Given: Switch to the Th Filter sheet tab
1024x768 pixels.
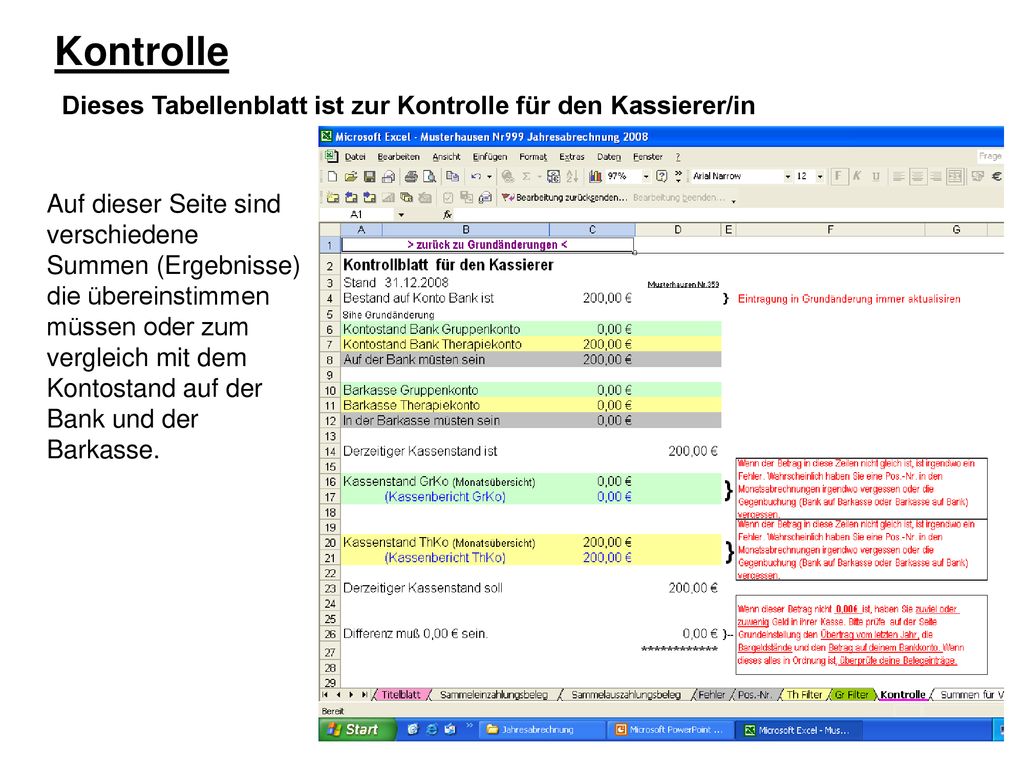Looking at the screenshot, I should pyautogui.click(x=804, y=695).
